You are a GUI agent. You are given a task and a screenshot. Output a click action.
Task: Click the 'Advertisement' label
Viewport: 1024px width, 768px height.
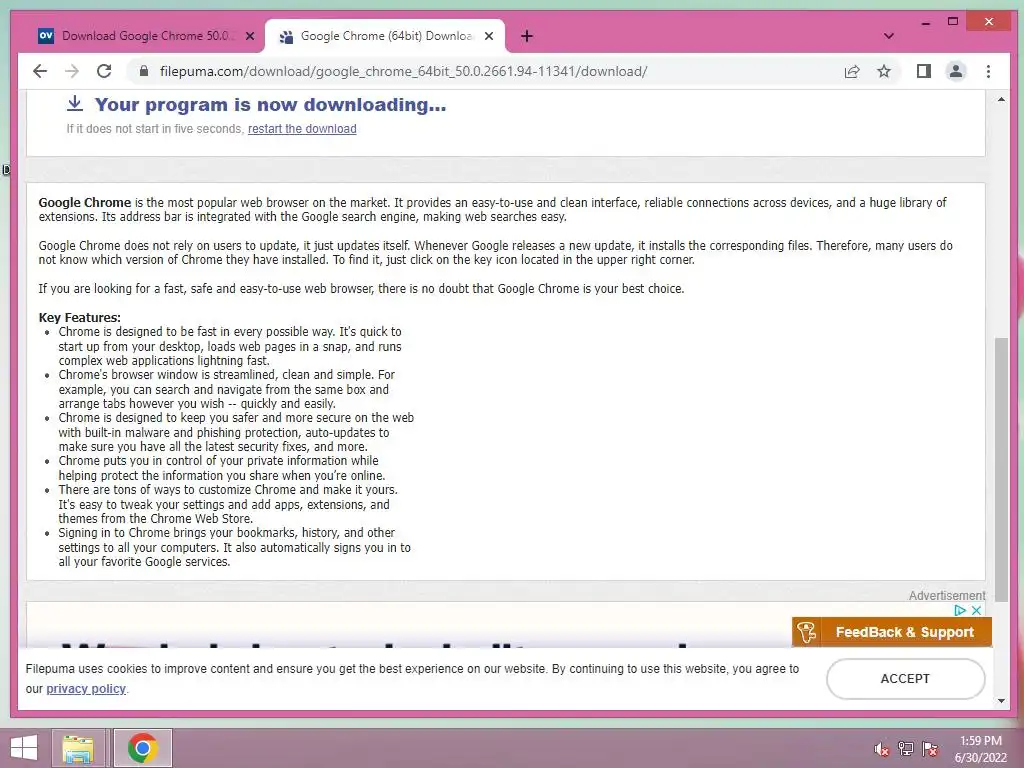(947, 596)
